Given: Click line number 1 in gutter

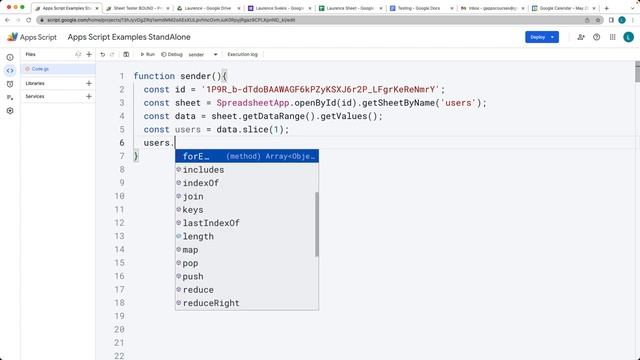Looking at the screenshot, I should click(x=122, y=76).
